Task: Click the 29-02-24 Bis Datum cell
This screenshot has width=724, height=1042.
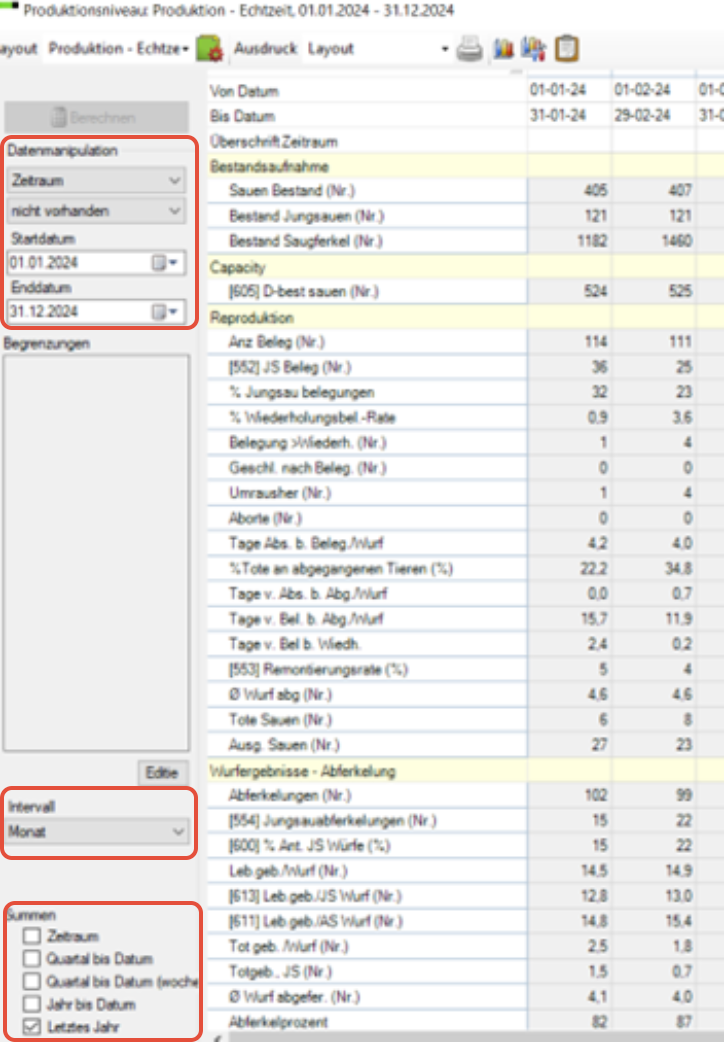Action: point(654,115)
